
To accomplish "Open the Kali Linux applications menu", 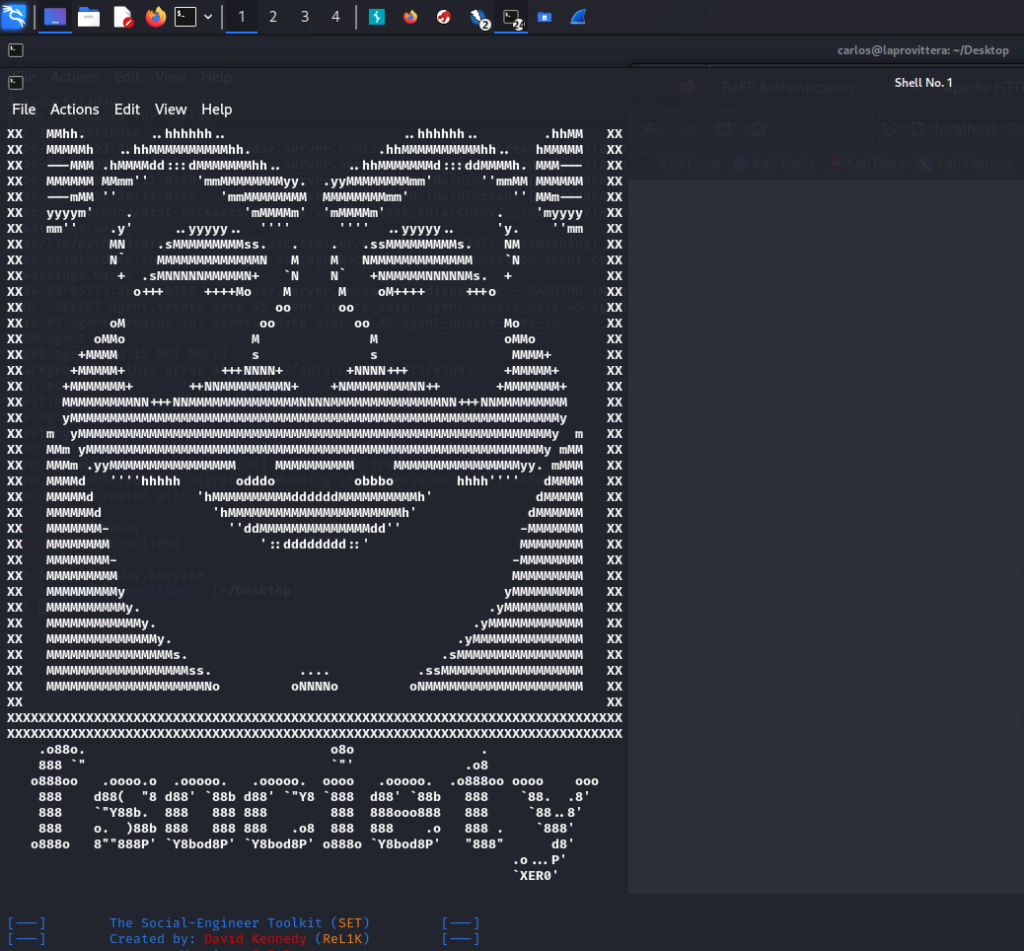I will pyautogui.click(x=14, y=16).
